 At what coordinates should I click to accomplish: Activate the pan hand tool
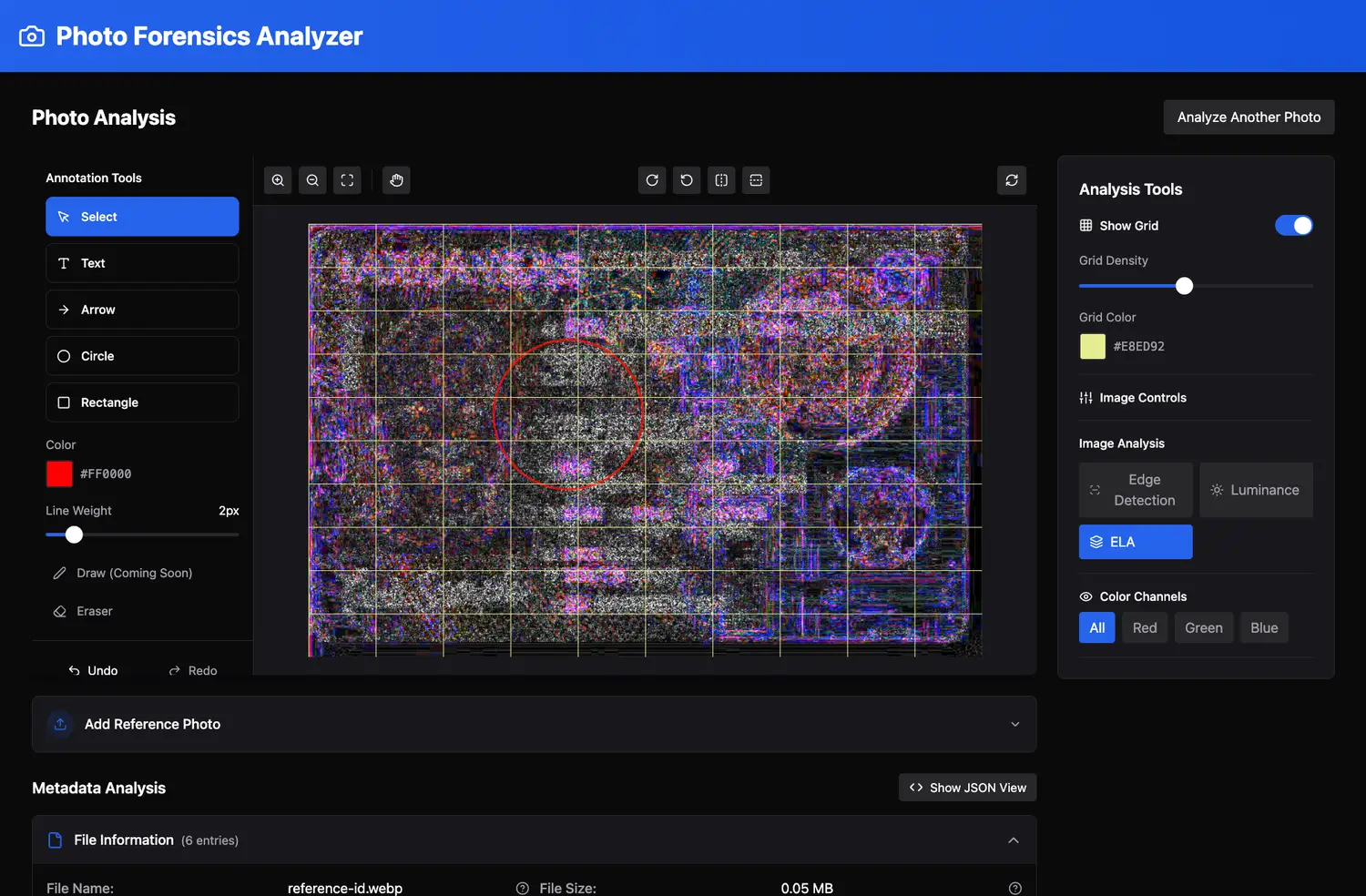pos(396,180)
